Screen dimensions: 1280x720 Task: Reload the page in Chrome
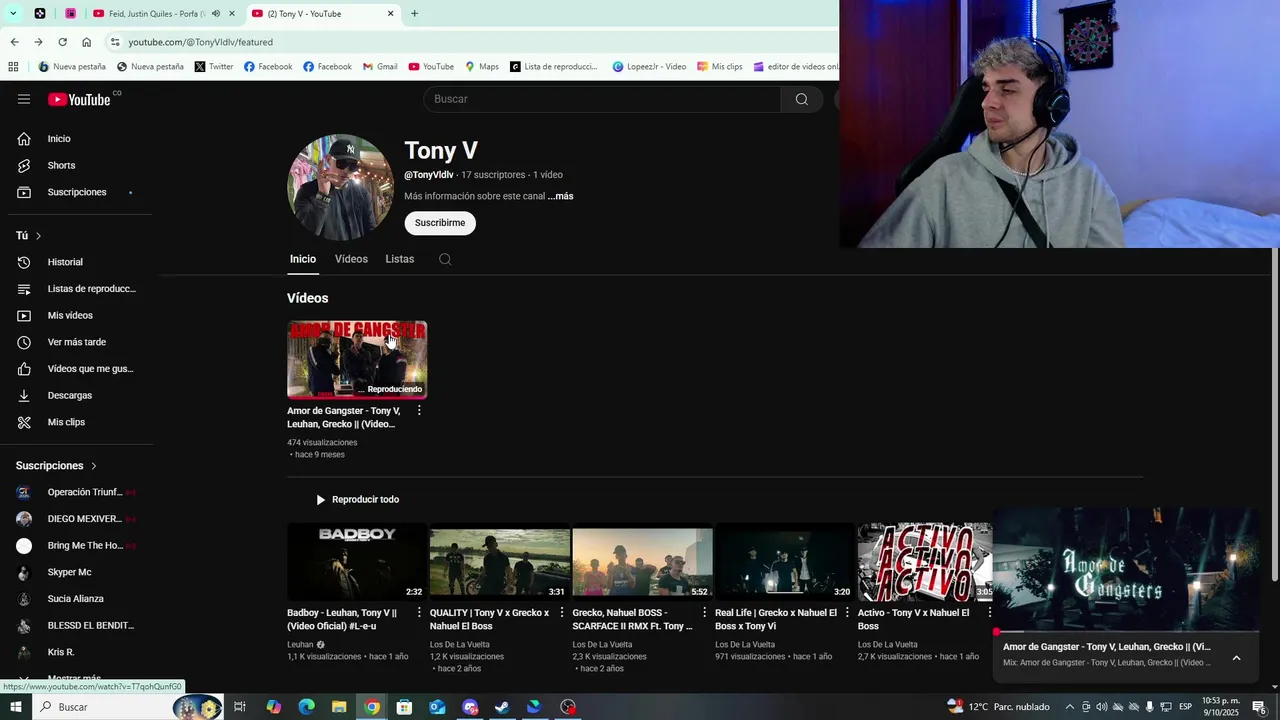tap(62, 42)
